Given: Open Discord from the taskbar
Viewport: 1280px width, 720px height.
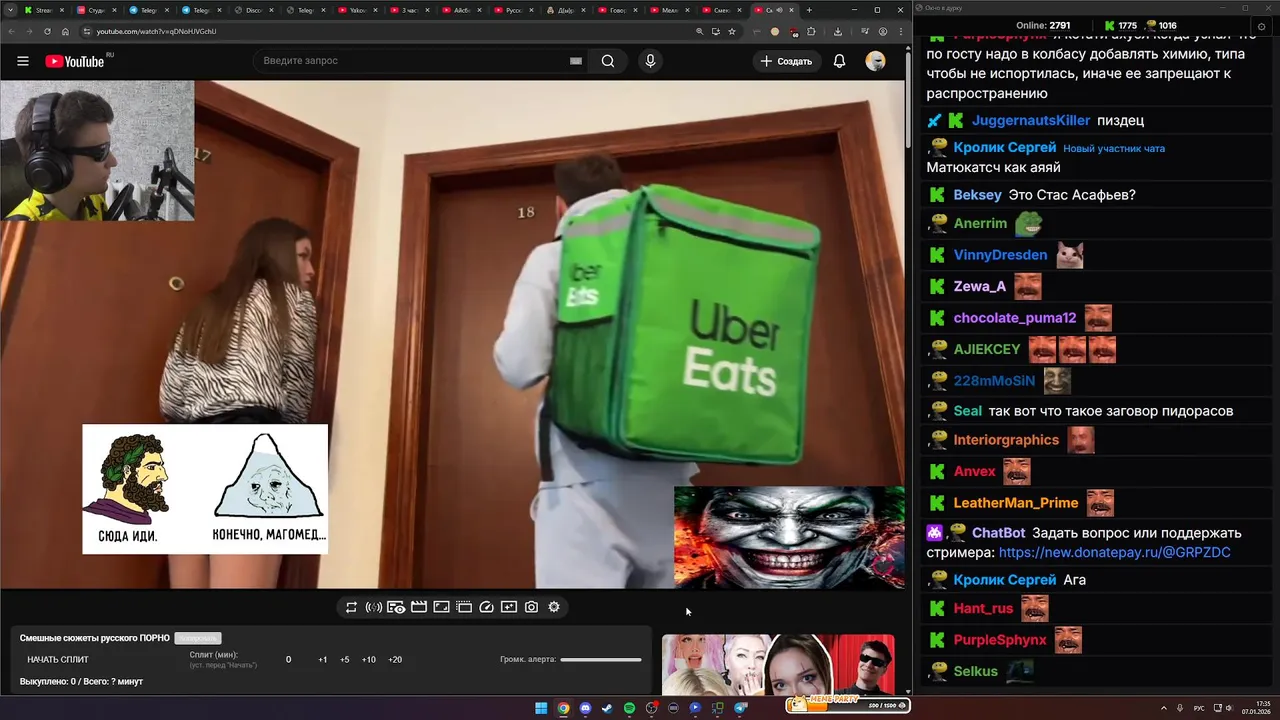Looking at the screenshot, I should 585,708.
